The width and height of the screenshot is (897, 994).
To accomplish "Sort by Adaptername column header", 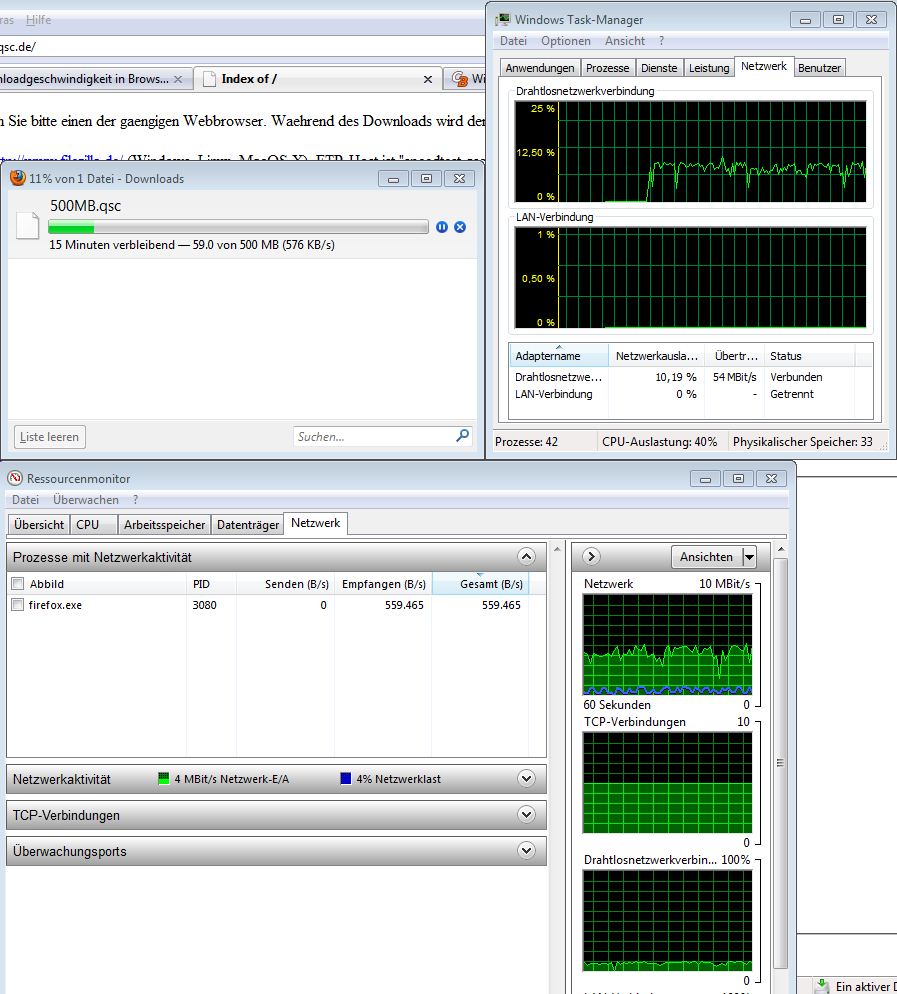I will (558, 356).
